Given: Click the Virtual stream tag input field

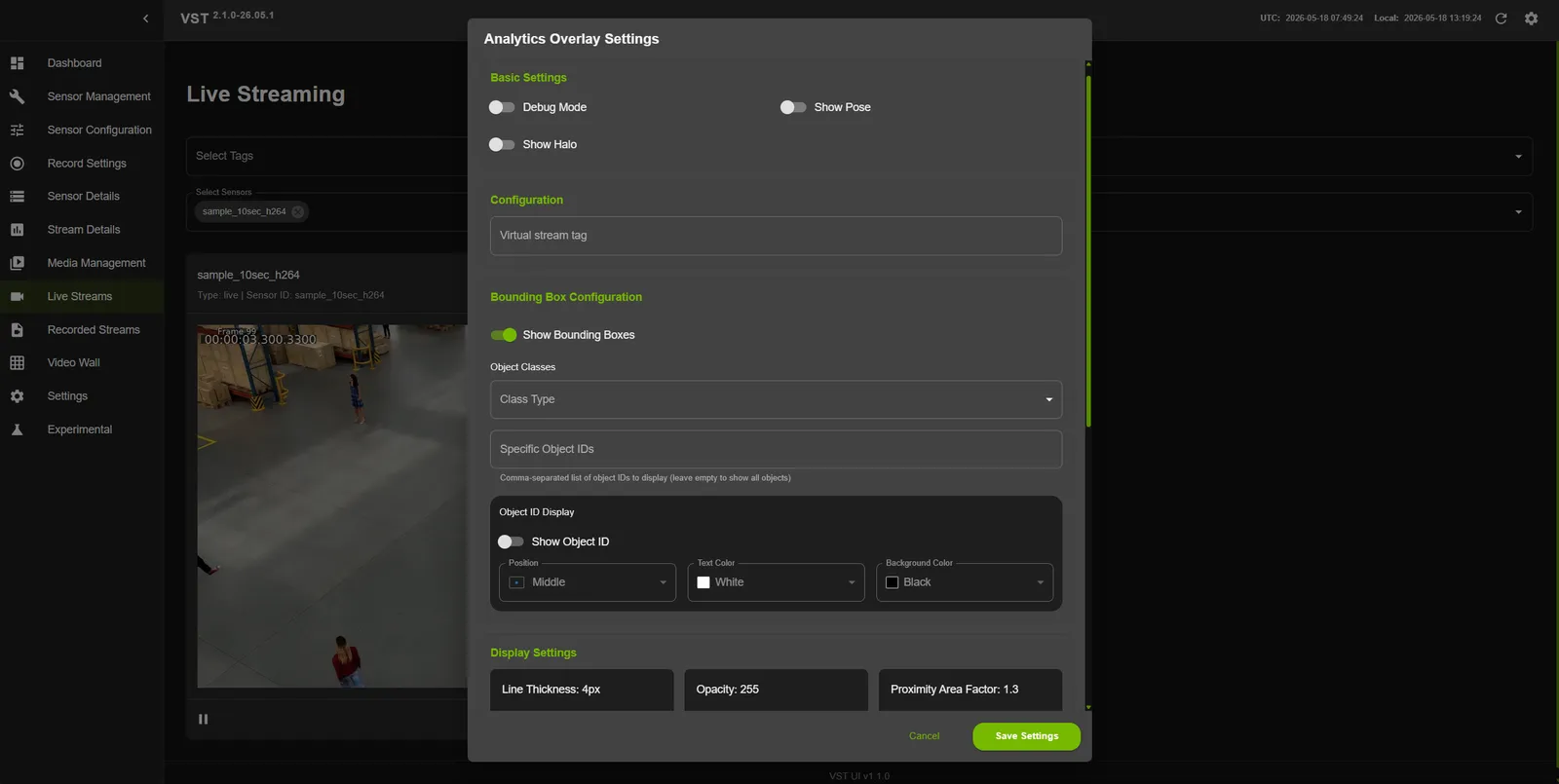Looking at the screenshot, I should 776,236.
